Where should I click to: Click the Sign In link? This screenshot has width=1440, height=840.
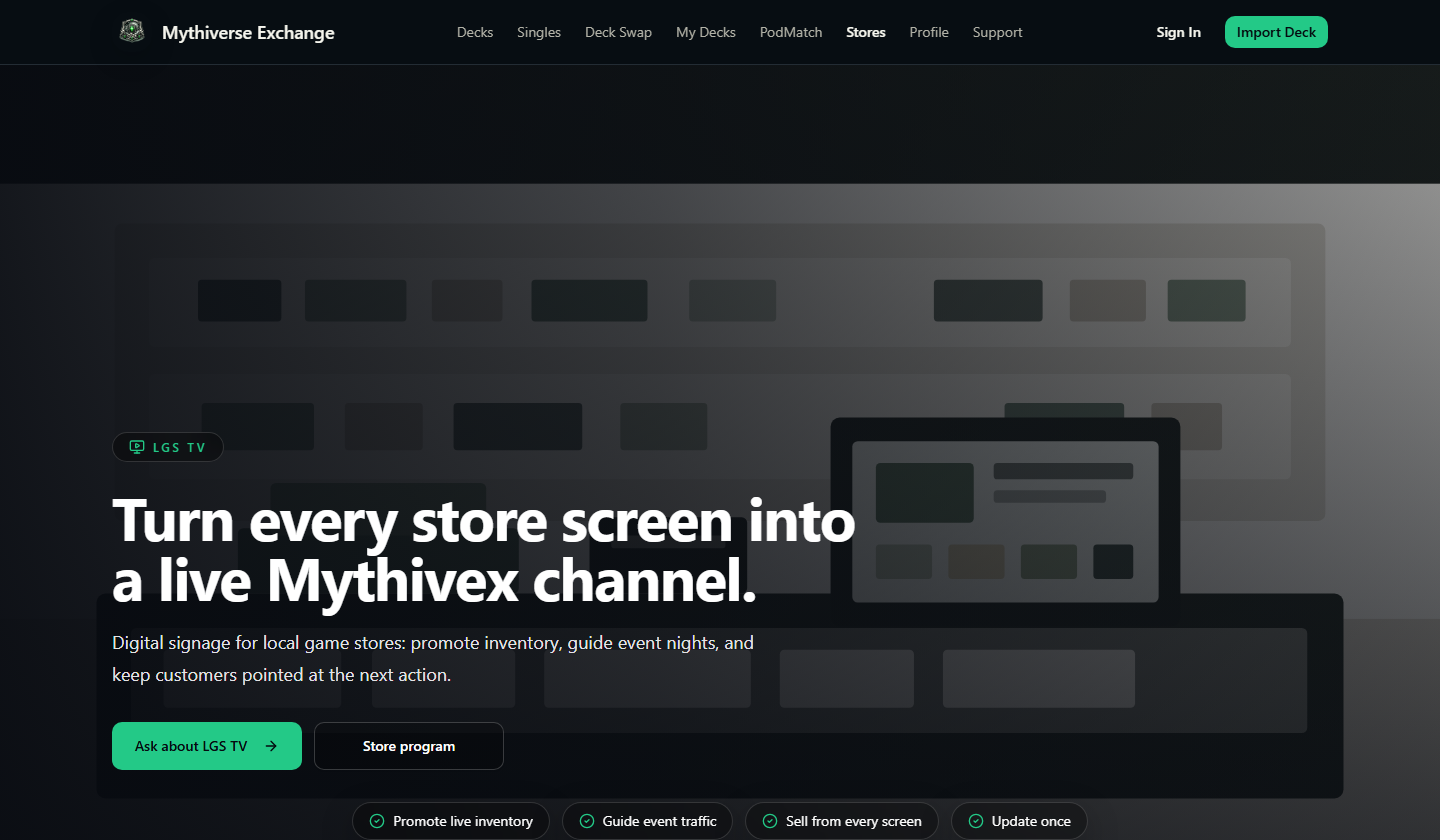(x=1178, y=32)
